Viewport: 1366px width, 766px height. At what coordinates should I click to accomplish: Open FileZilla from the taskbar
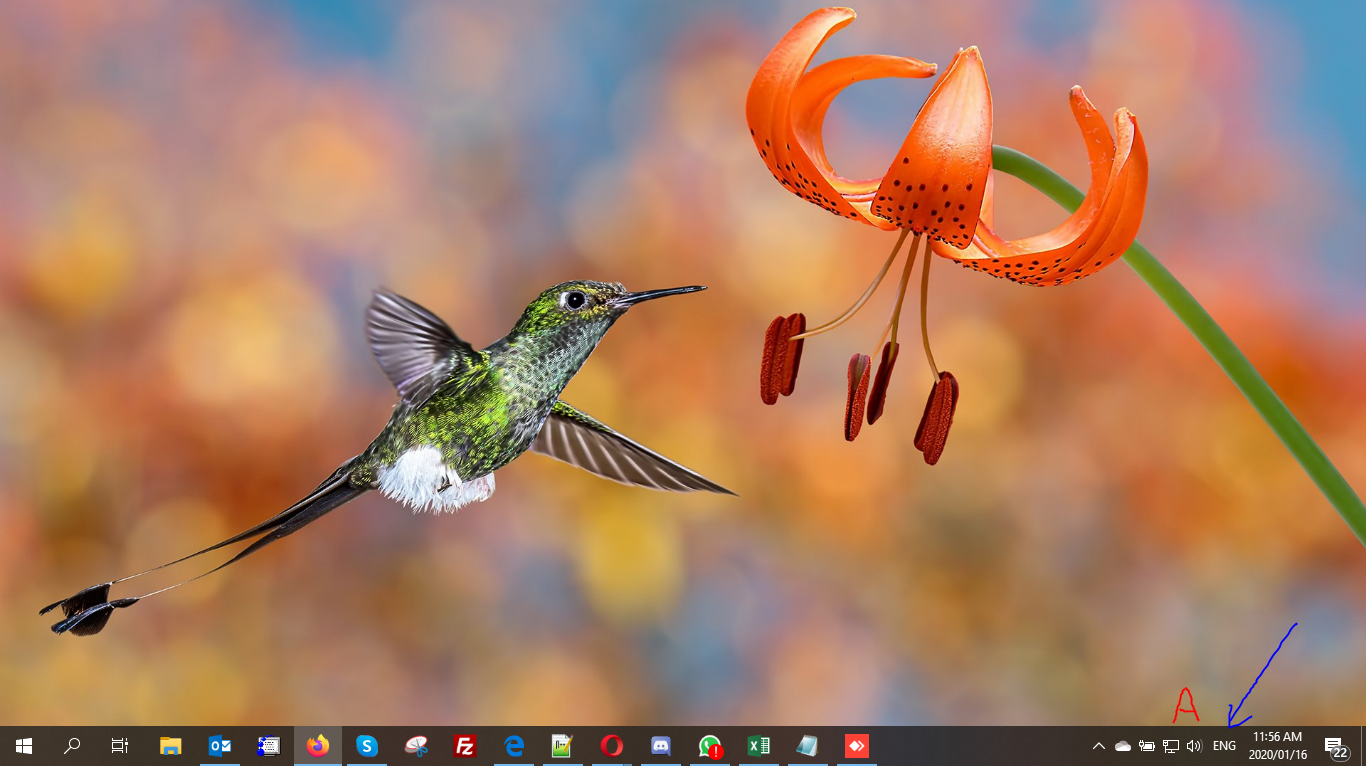tap(465, 746)
